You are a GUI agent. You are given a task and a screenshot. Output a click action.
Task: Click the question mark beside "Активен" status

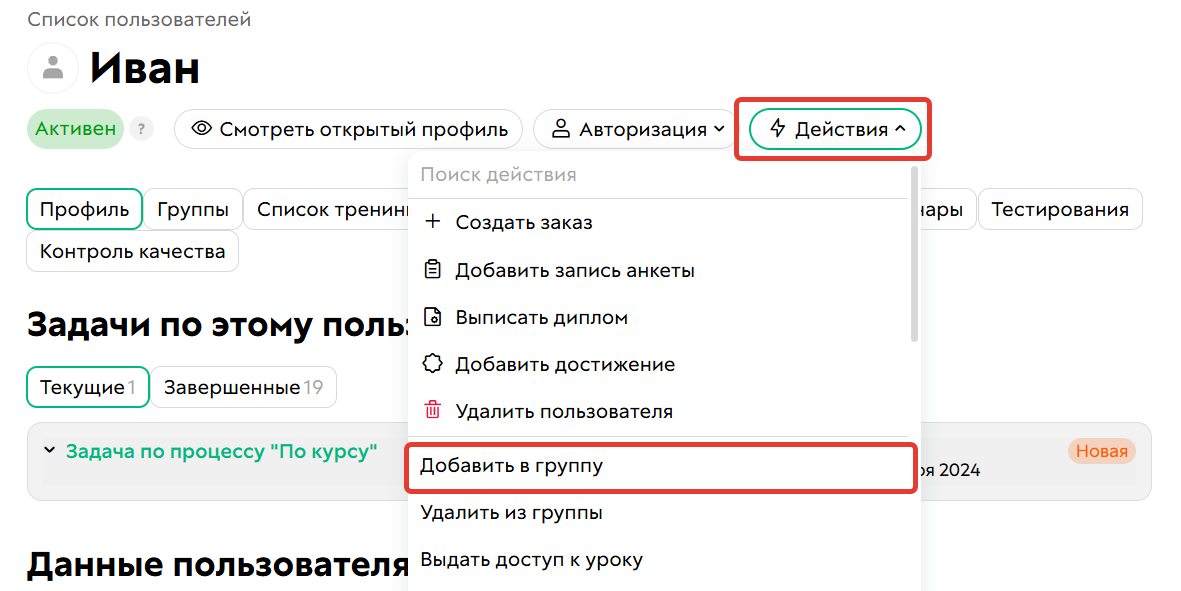click(x=140, y=129)
